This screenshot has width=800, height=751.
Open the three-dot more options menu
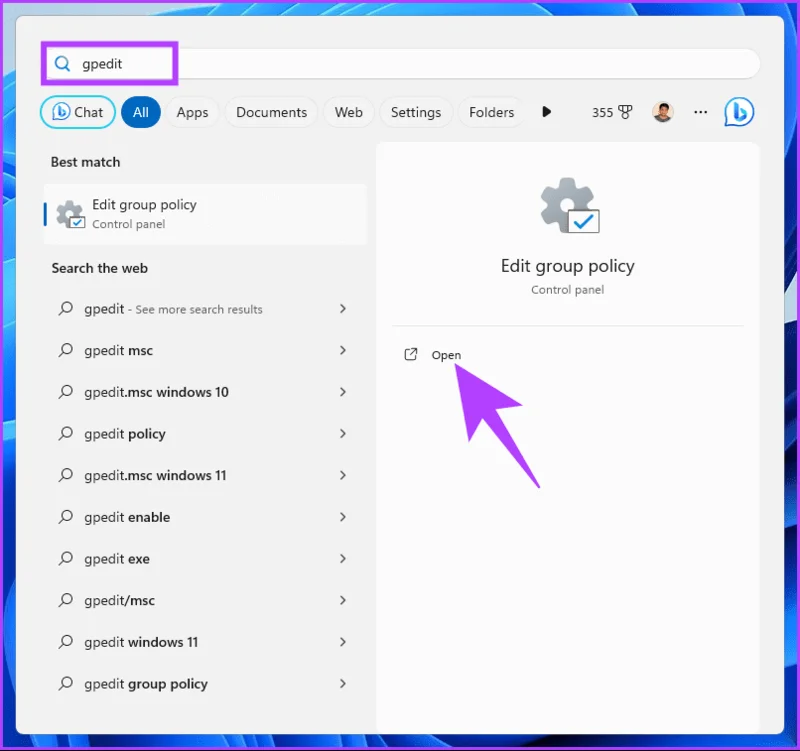pyautogui.click(x=701, y=112)
